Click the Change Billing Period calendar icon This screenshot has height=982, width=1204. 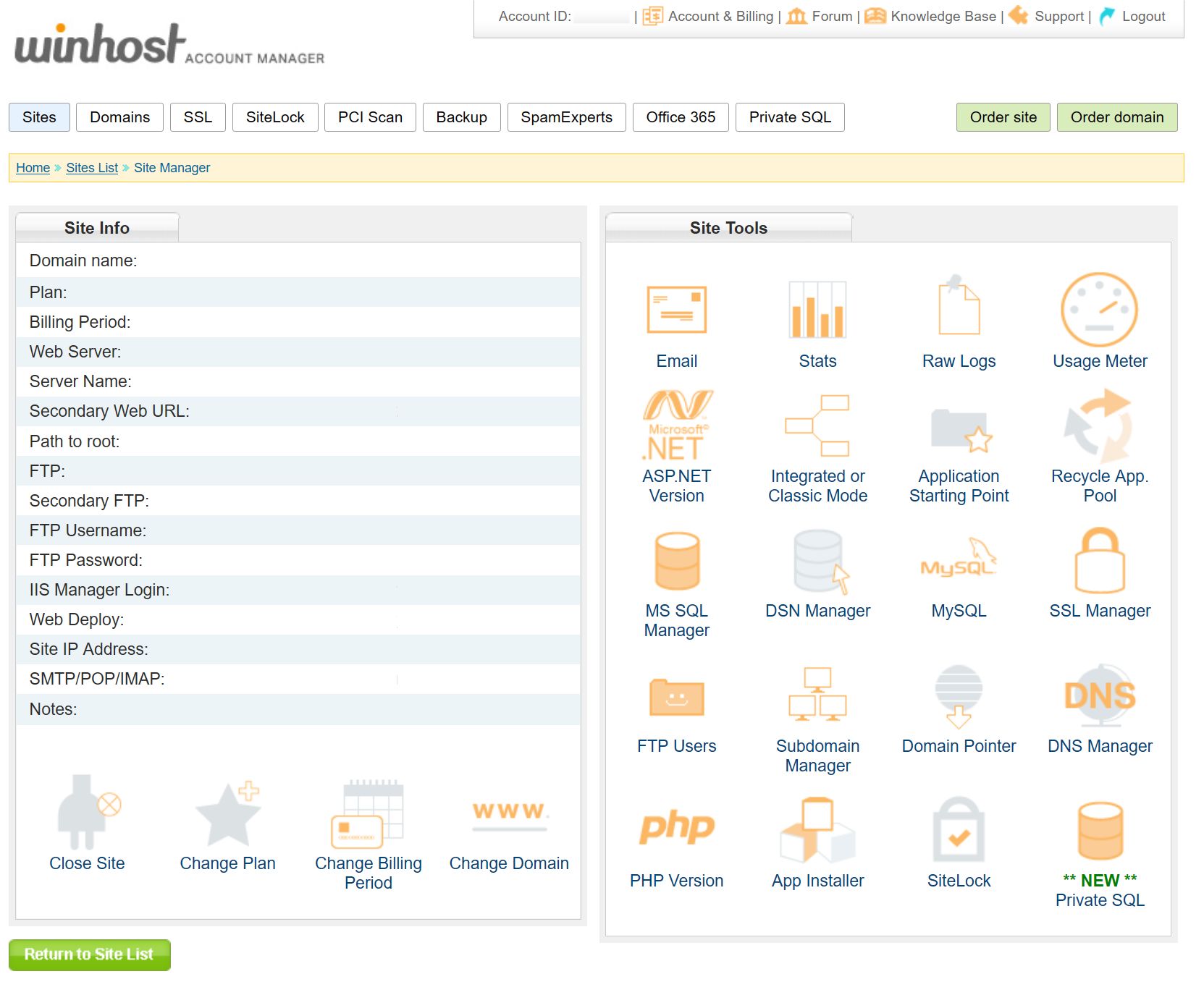click(x=367, y=814)
